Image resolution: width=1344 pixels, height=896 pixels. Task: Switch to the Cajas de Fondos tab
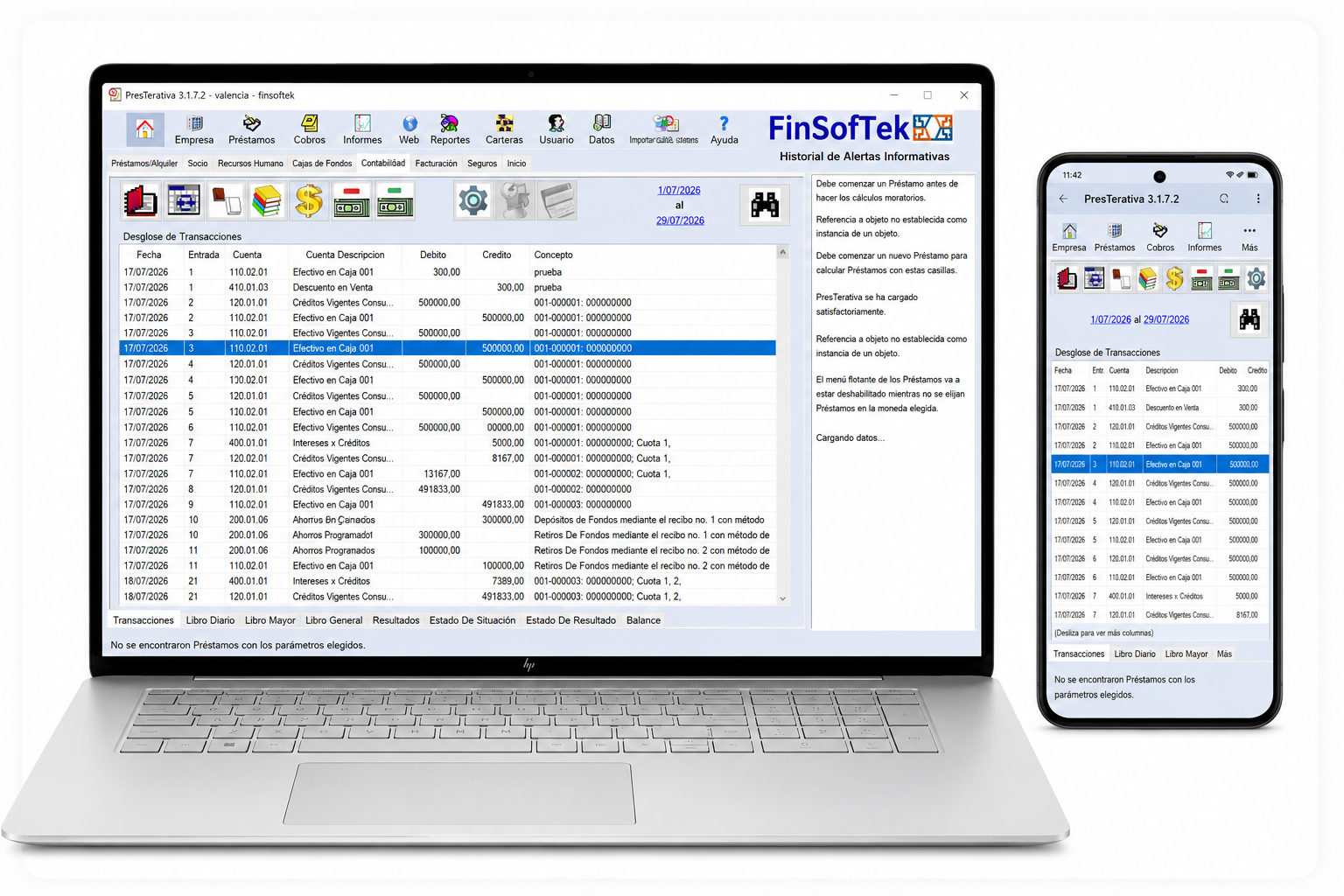(322, 164)
